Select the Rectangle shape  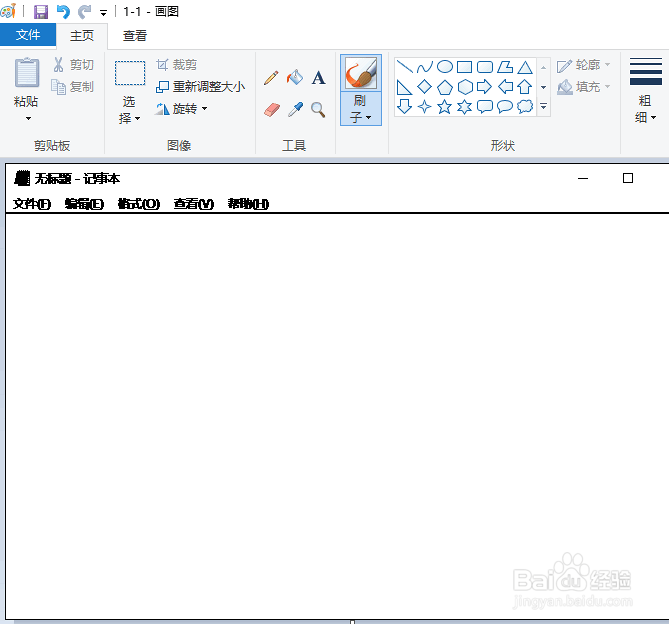tap(465, 67)
